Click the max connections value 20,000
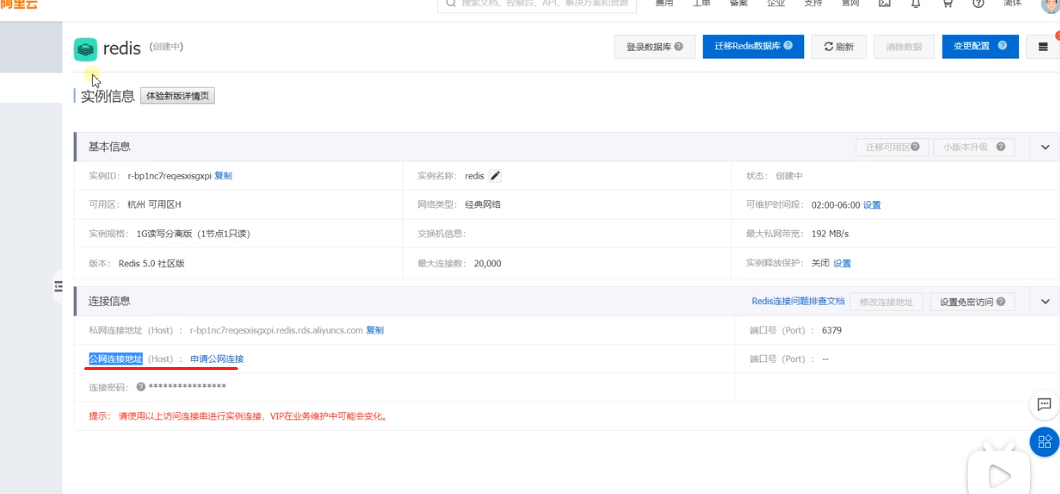 click(x=487, y=263)
